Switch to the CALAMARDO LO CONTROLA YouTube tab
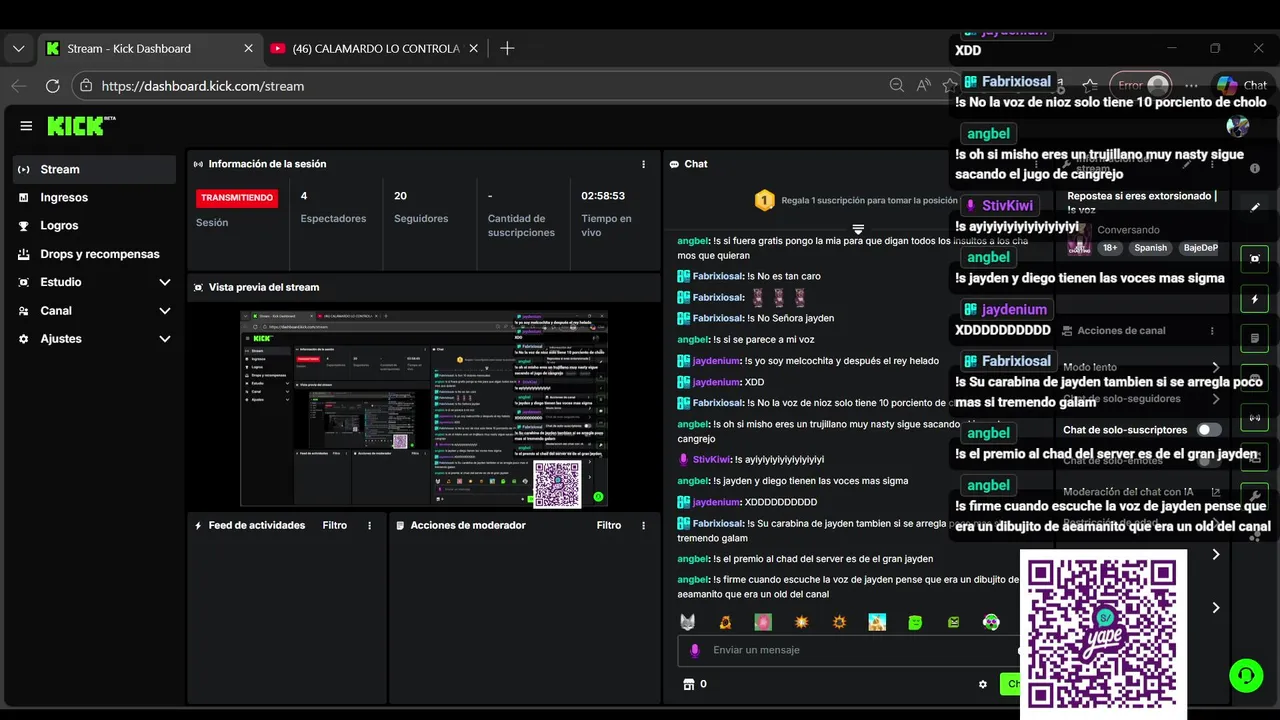 click(x=377, y=48)
